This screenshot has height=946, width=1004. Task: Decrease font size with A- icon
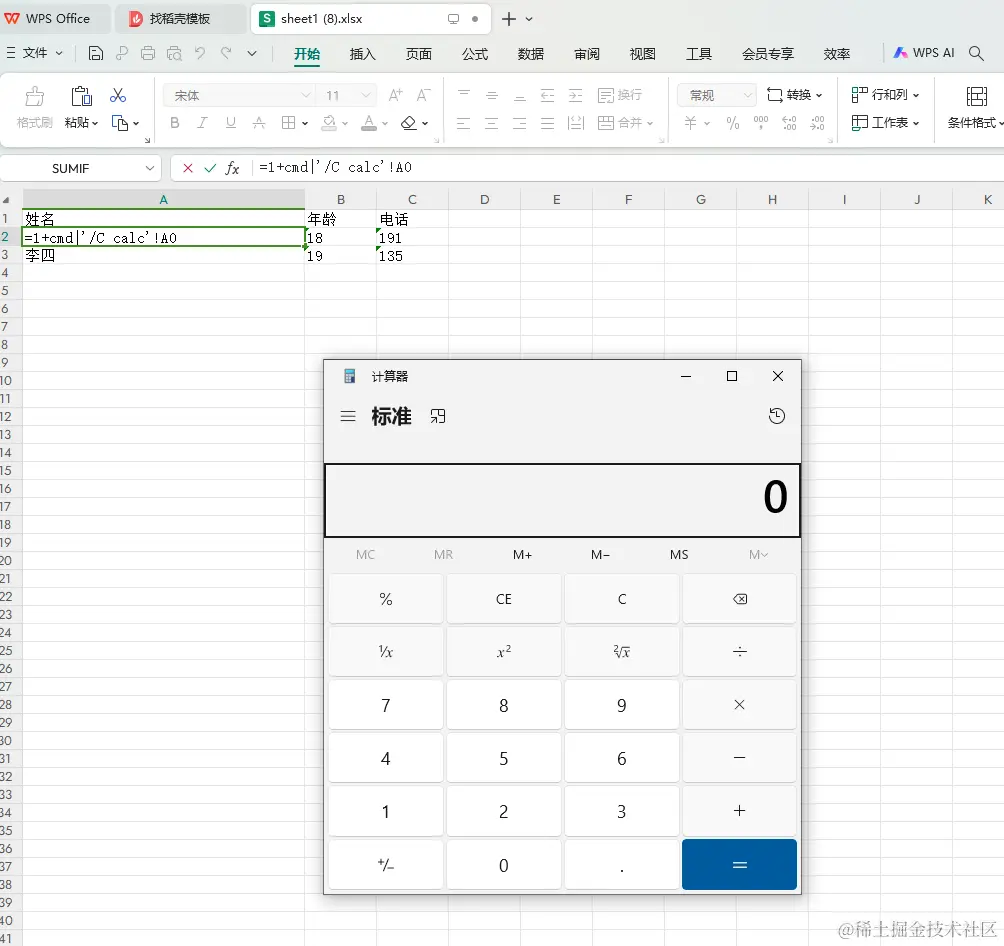coord(423,95)
